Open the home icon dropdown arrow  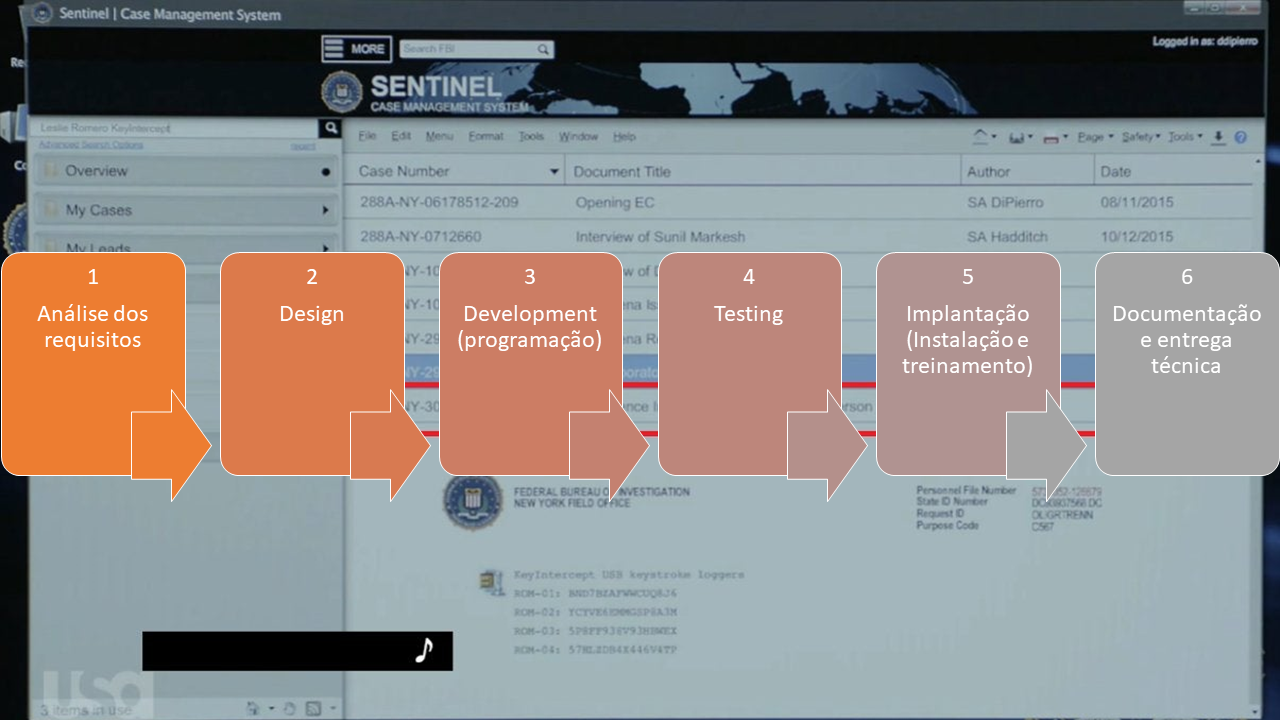pyautogui.click(x=993, y=138)
